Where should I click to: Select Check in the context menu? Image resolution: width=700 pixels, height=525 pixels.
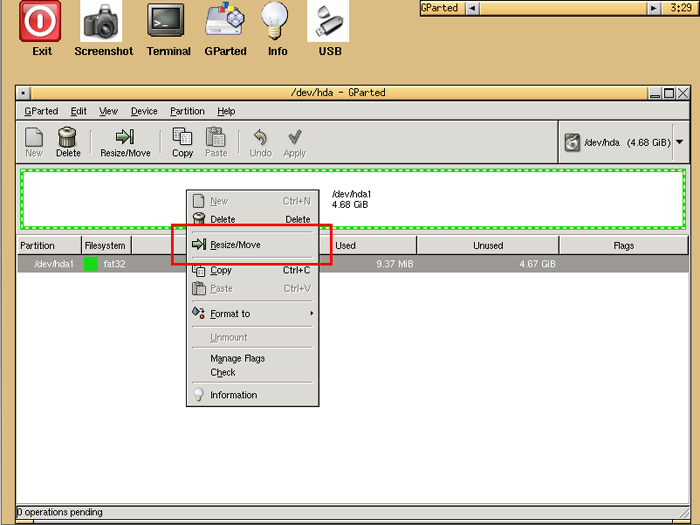(252, 372)
